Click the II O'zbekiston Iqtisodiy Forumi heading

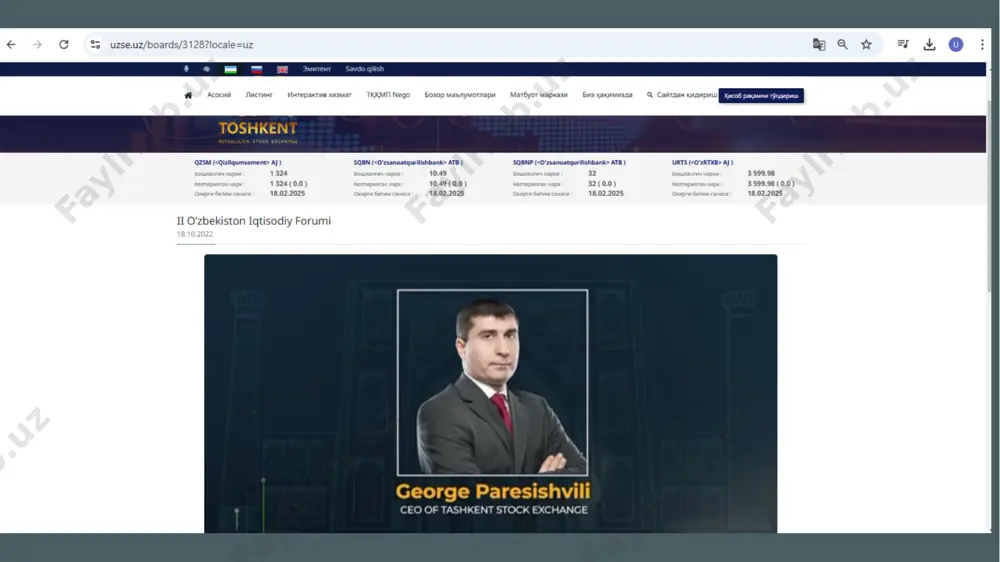[254, 221]
